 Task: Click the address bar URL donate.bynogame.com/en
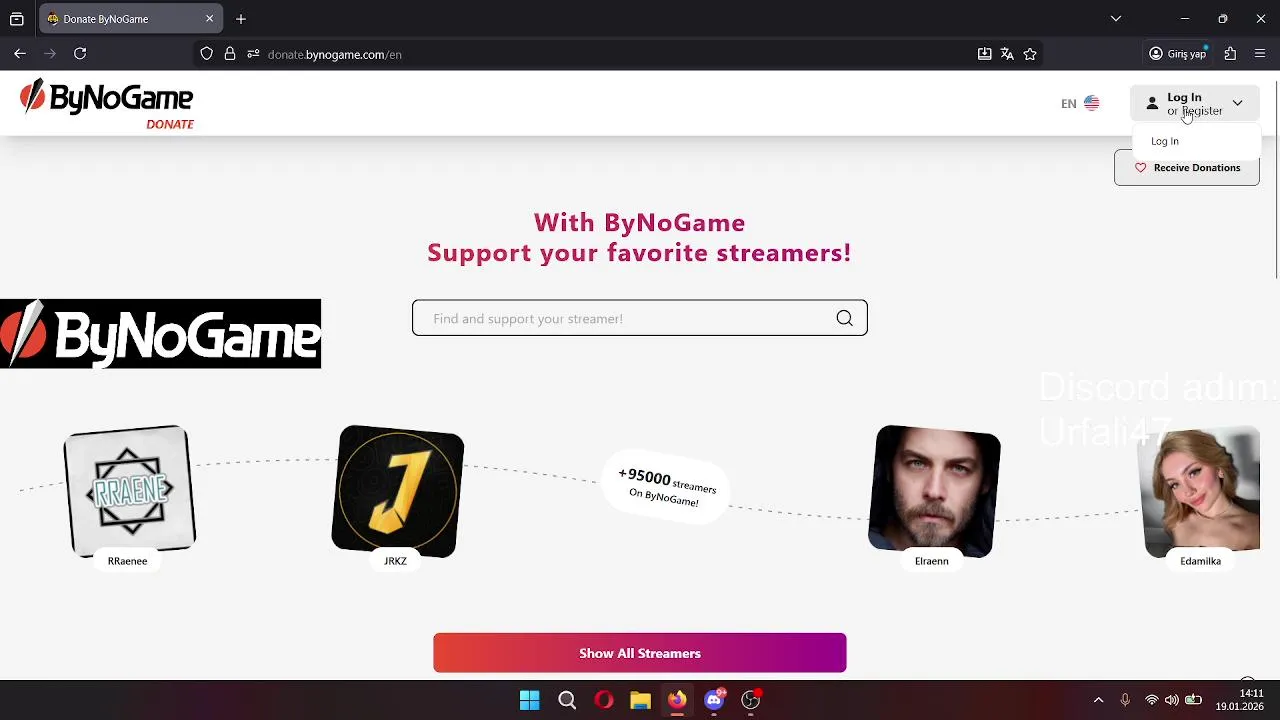click(x=335, y=54)
